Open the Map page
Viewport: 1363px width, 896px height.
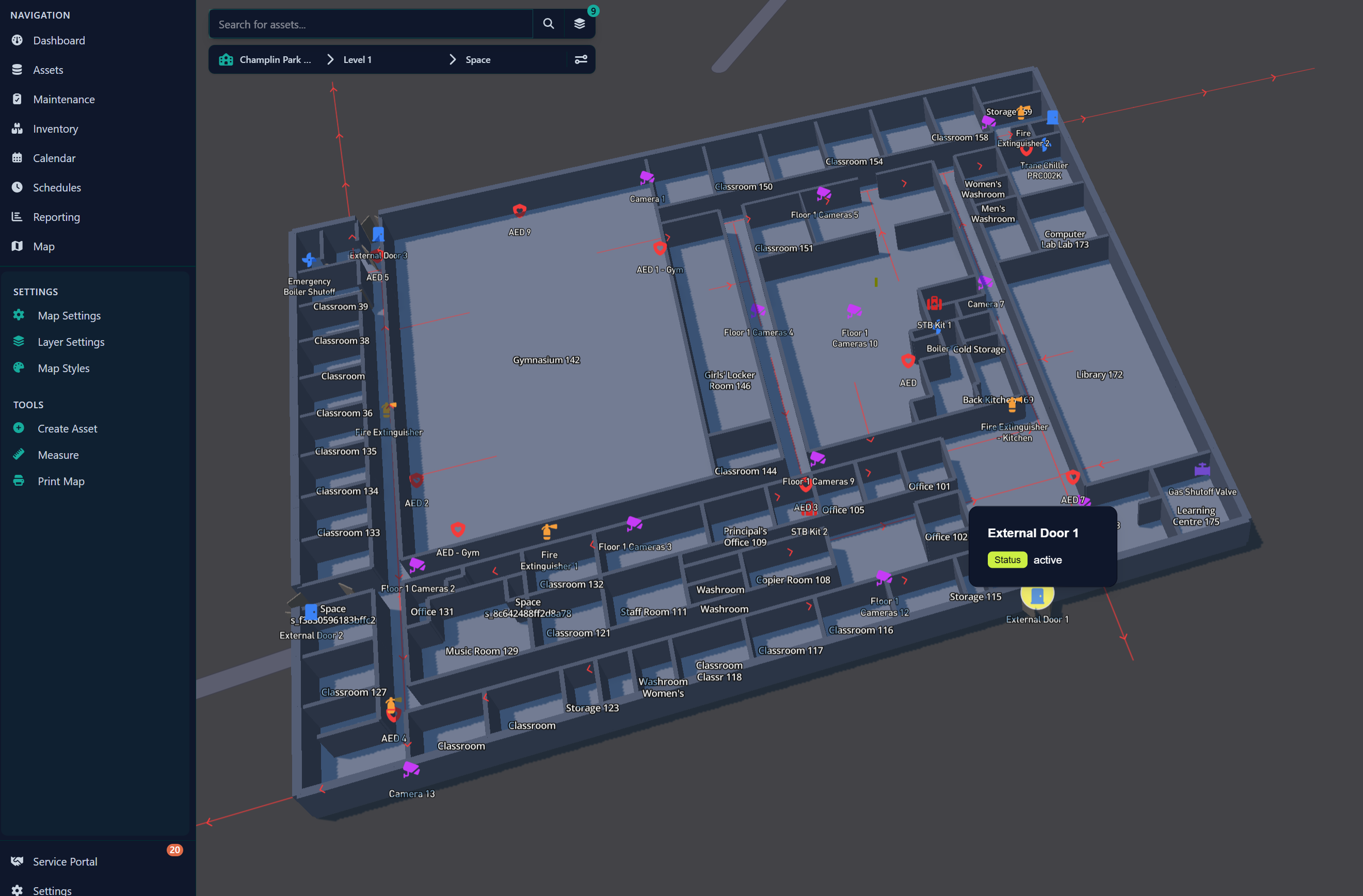coord(43,246)
